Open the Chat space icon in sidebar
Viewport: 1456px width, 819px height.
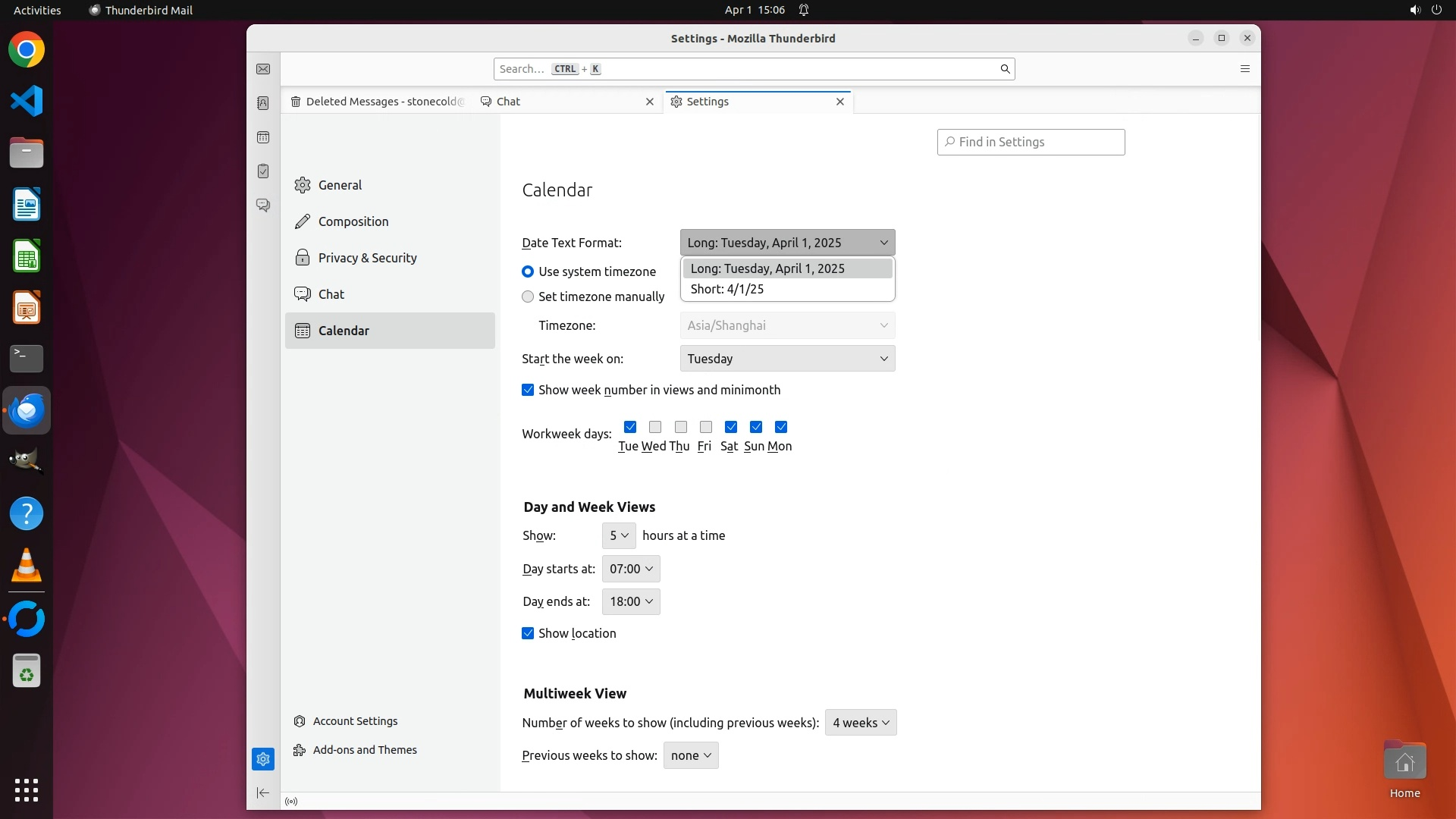tap(263, 206)
